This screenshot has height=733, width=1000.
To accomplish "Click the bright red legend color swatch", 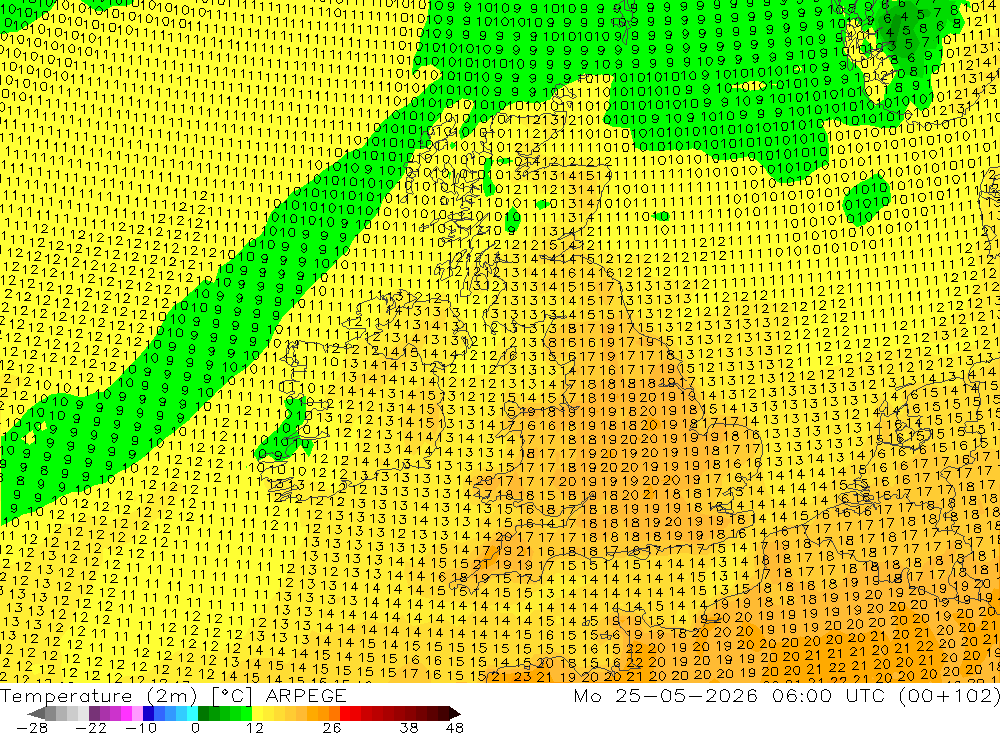I will click(345, 713).
